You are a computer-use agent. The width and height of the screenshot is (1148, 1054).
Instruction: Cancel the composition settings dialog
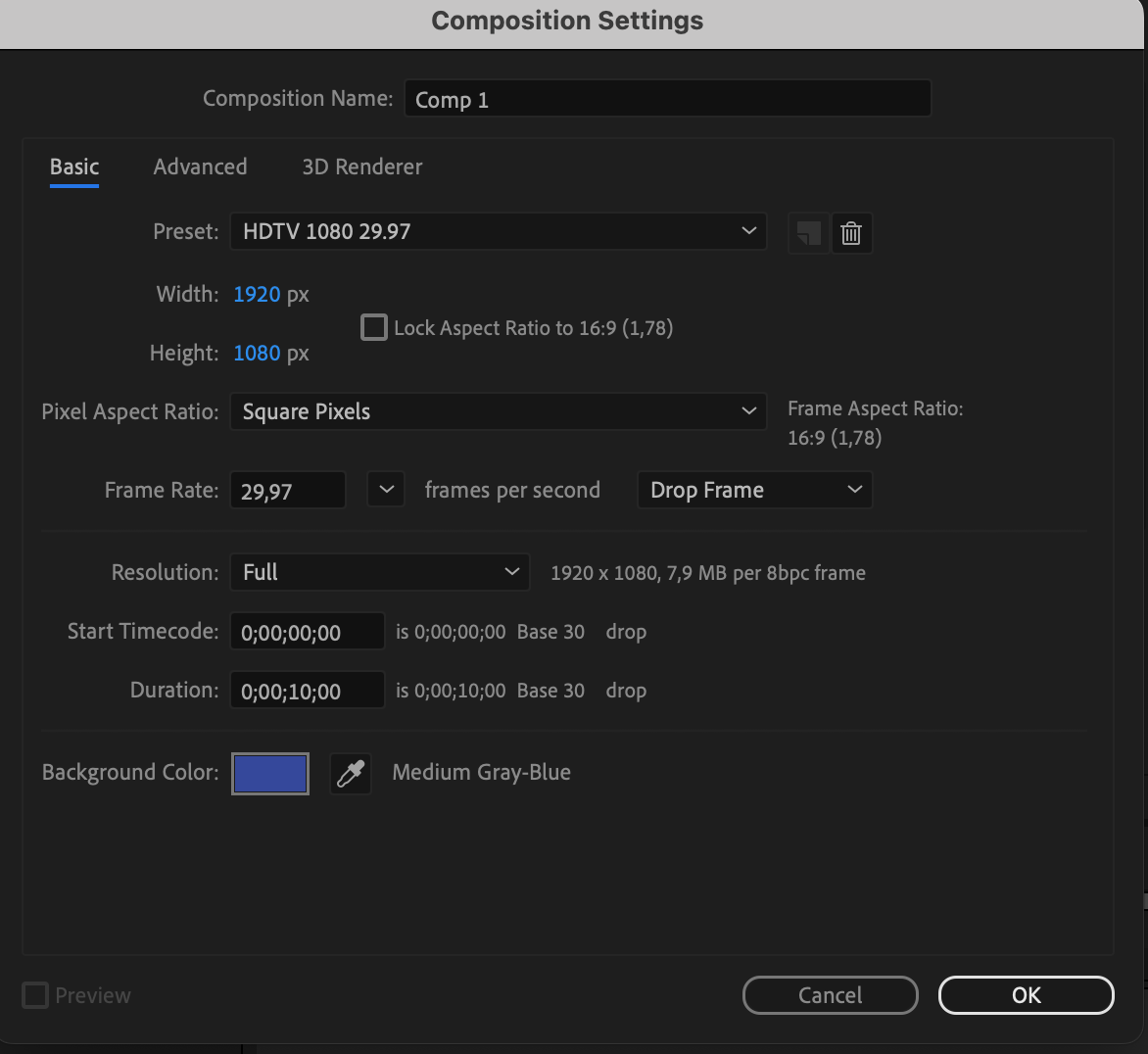(830, 995)
